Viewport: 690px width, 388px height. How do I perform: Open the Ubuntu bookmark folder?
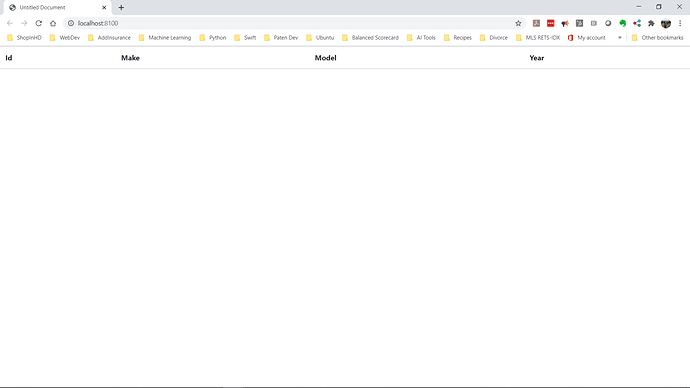[320, 38]
